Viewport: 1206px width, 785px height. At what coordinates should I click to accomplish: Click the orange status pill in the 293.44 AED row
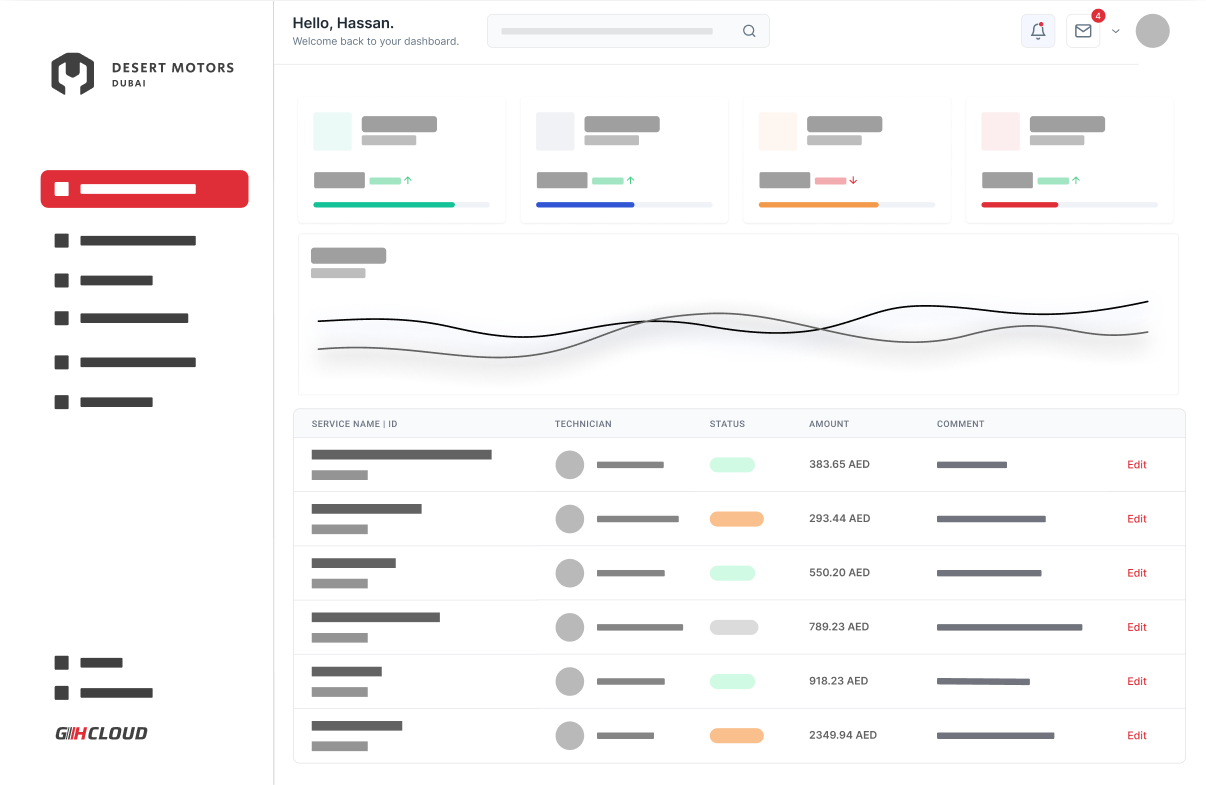pyautogui.click(x=737, y=519)
